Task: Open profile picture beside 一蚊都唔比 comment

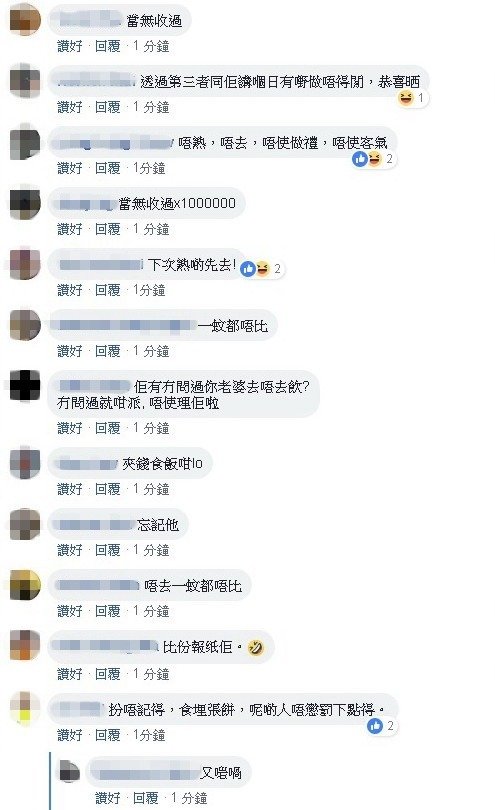Action: pyautogui.click(x=25, y=325)
